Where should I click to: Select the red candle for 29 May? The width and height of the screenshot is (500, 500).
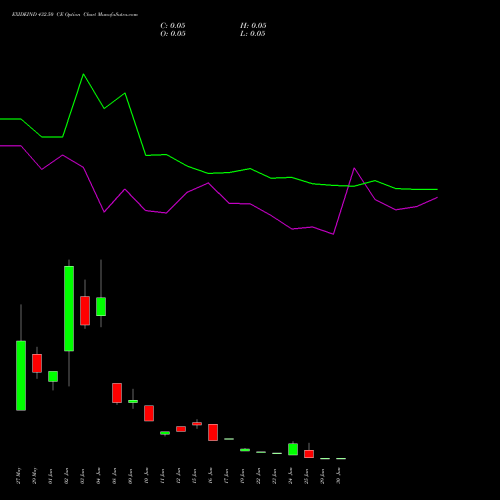37,363
